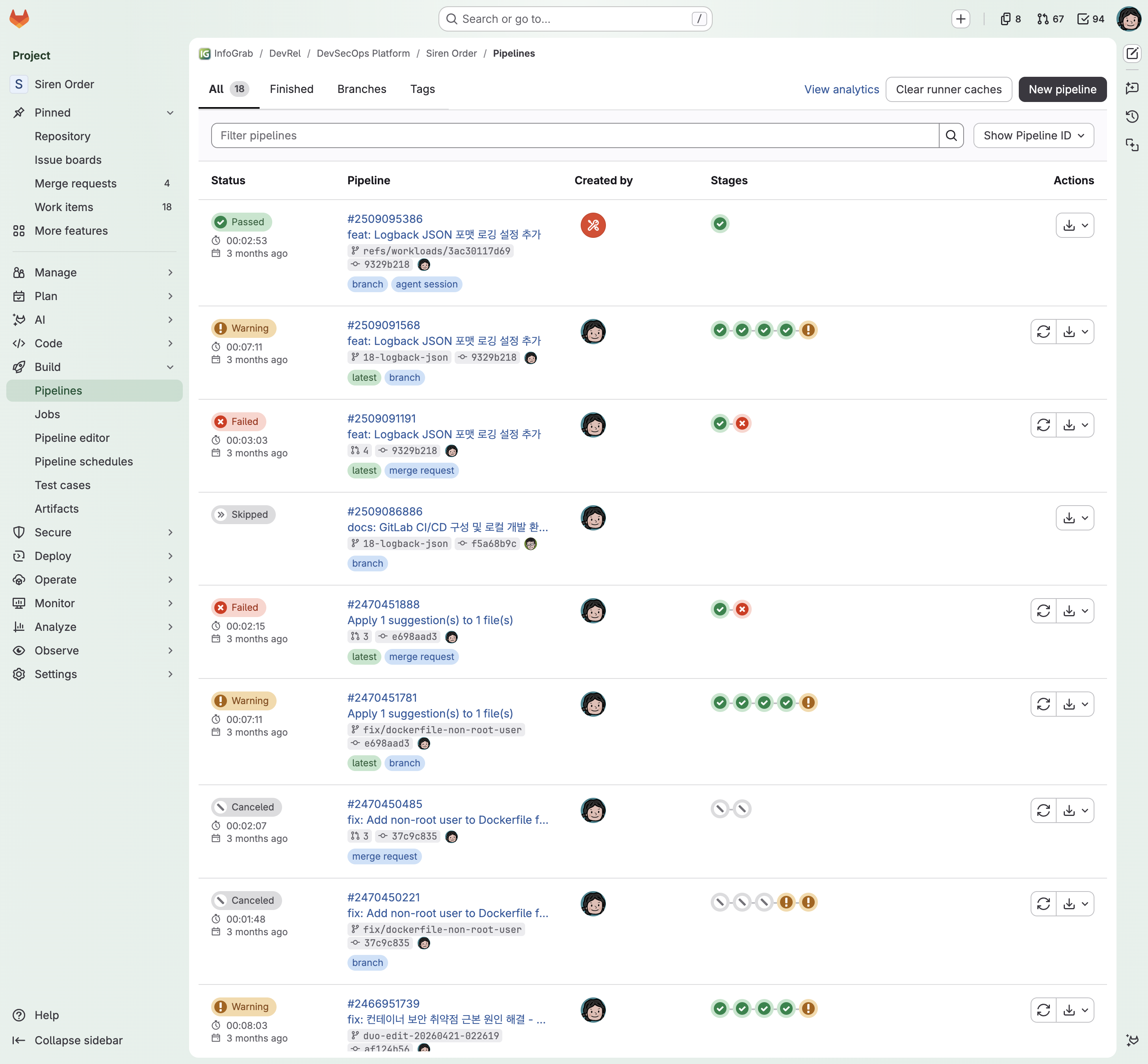Viewport: 1148px width, 1064px height.
Task: Click the Skipped status badge of #2509086886
Action: tap(243, 515)
